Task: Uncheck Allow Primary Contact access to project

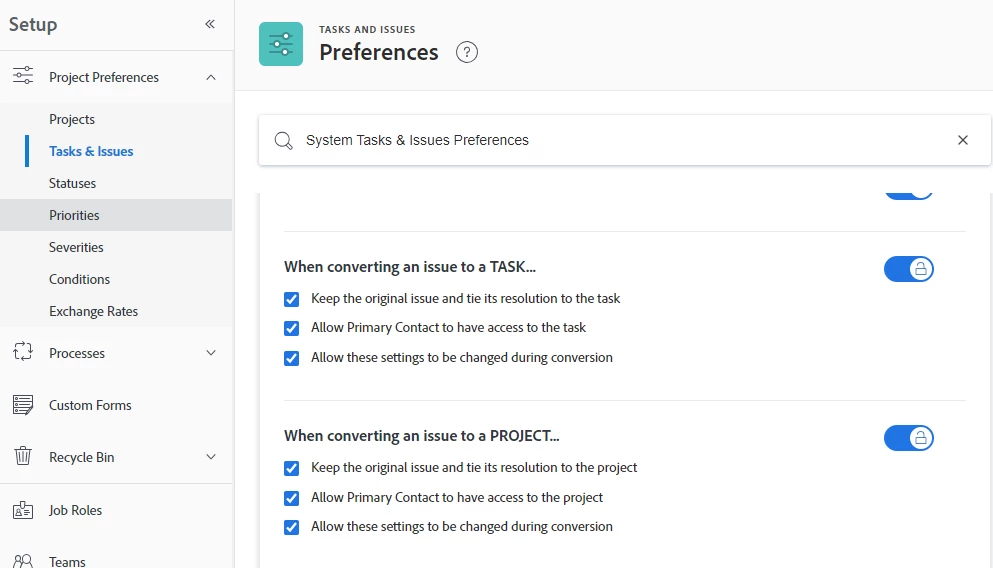Action: click(x=292, y=498)
